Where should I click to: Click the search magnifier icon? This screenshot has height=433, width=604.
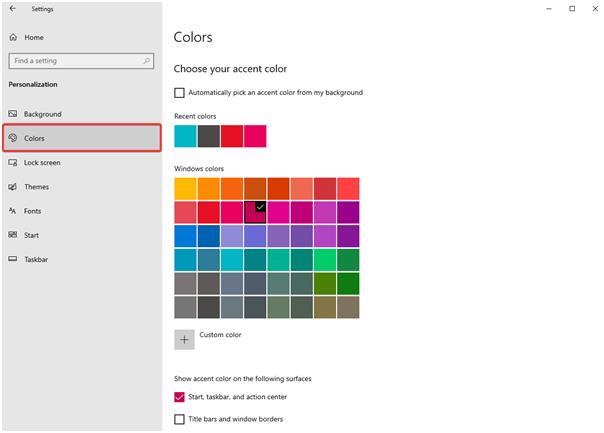[x=149, y=61]
